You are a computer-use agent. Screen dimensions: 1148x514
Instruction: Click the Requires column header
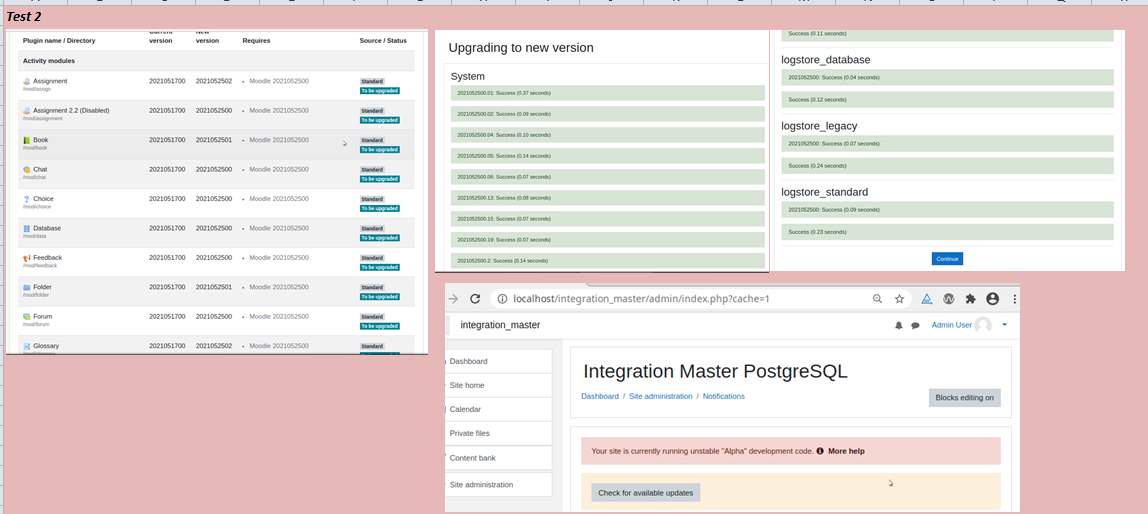click(256, 40)
